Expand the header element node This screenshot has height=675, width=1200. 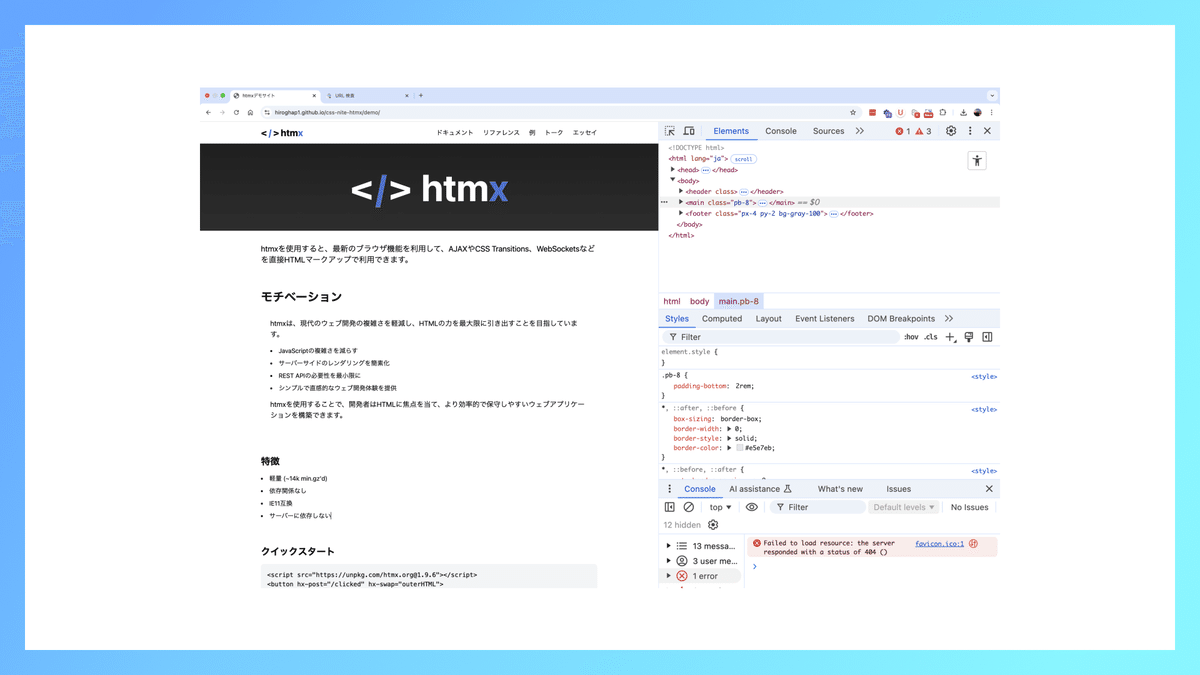(x=681, y=191)
